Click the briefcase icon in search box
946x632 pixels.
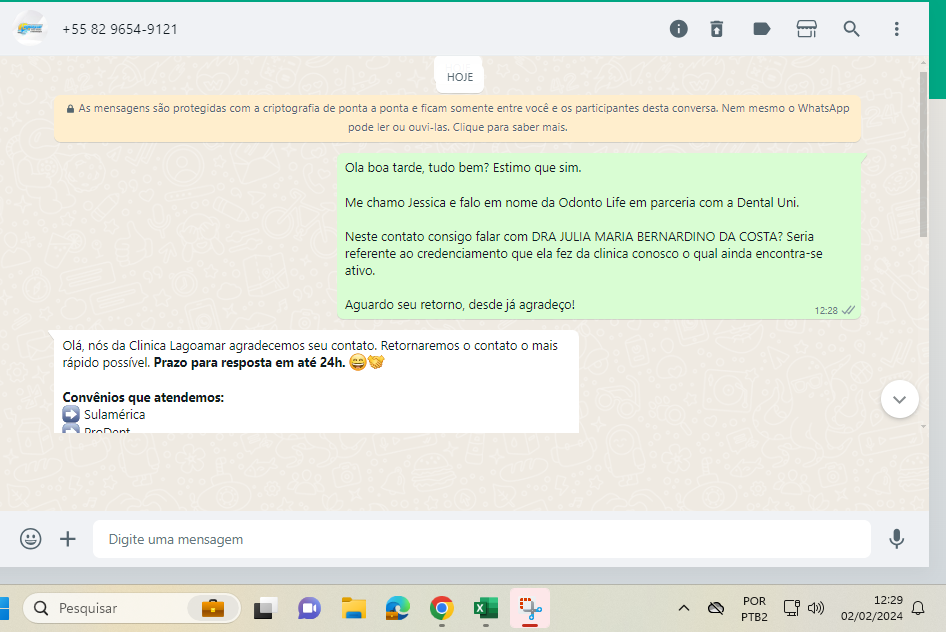pos(212,608)
